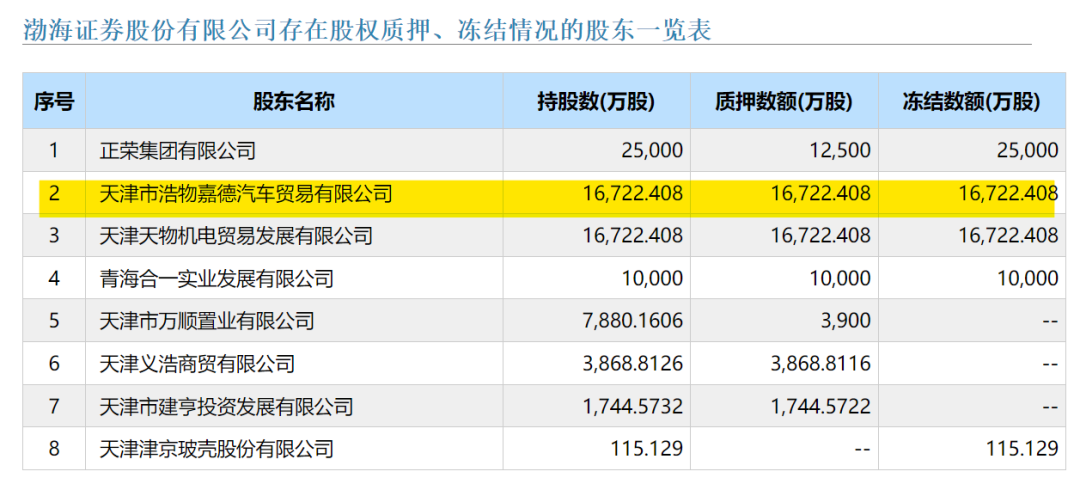Image resolution: width=1080 pixels, height=496 pixels.
Task: Click serial number 3 beside 天物机电
Action: click(x=54, y=236)
